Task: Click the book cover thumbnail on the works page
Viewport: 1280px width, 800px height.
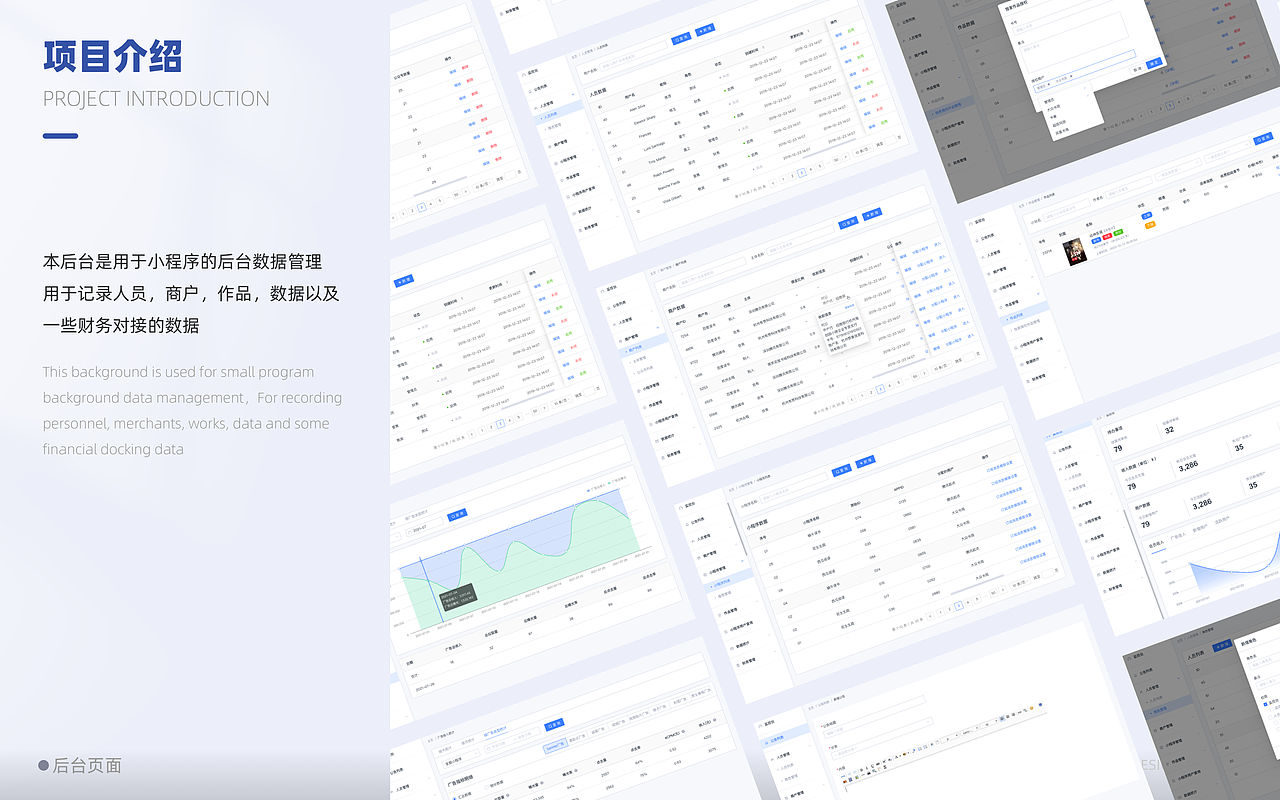Action: point(1075,252)
